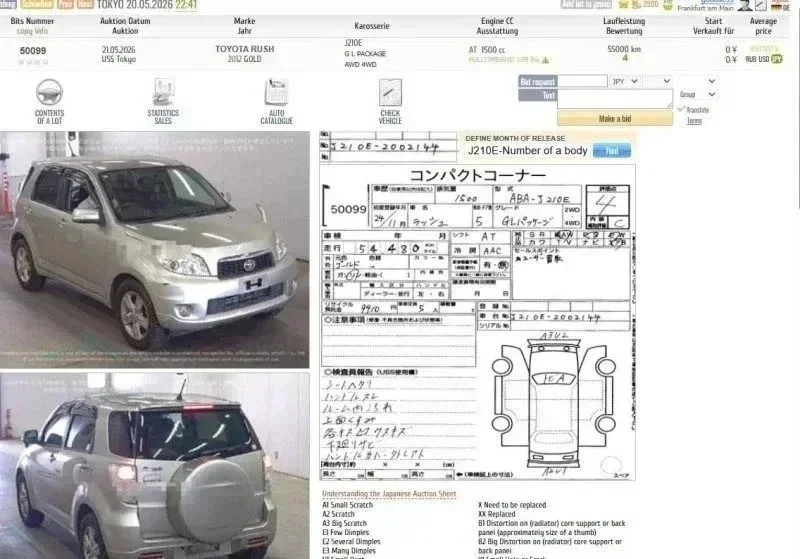Click the TOYOTA RUSH model name

244,49
